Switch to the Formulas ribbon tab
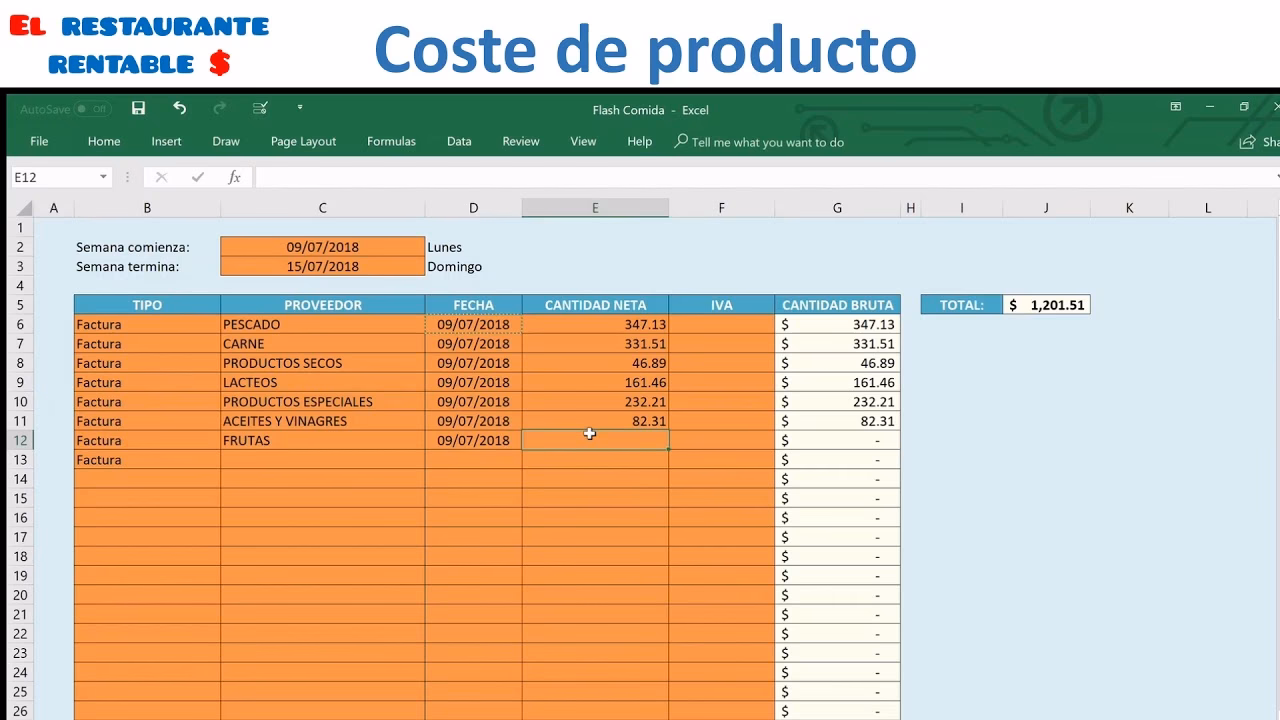1280x720 pixels. [391, 141]
